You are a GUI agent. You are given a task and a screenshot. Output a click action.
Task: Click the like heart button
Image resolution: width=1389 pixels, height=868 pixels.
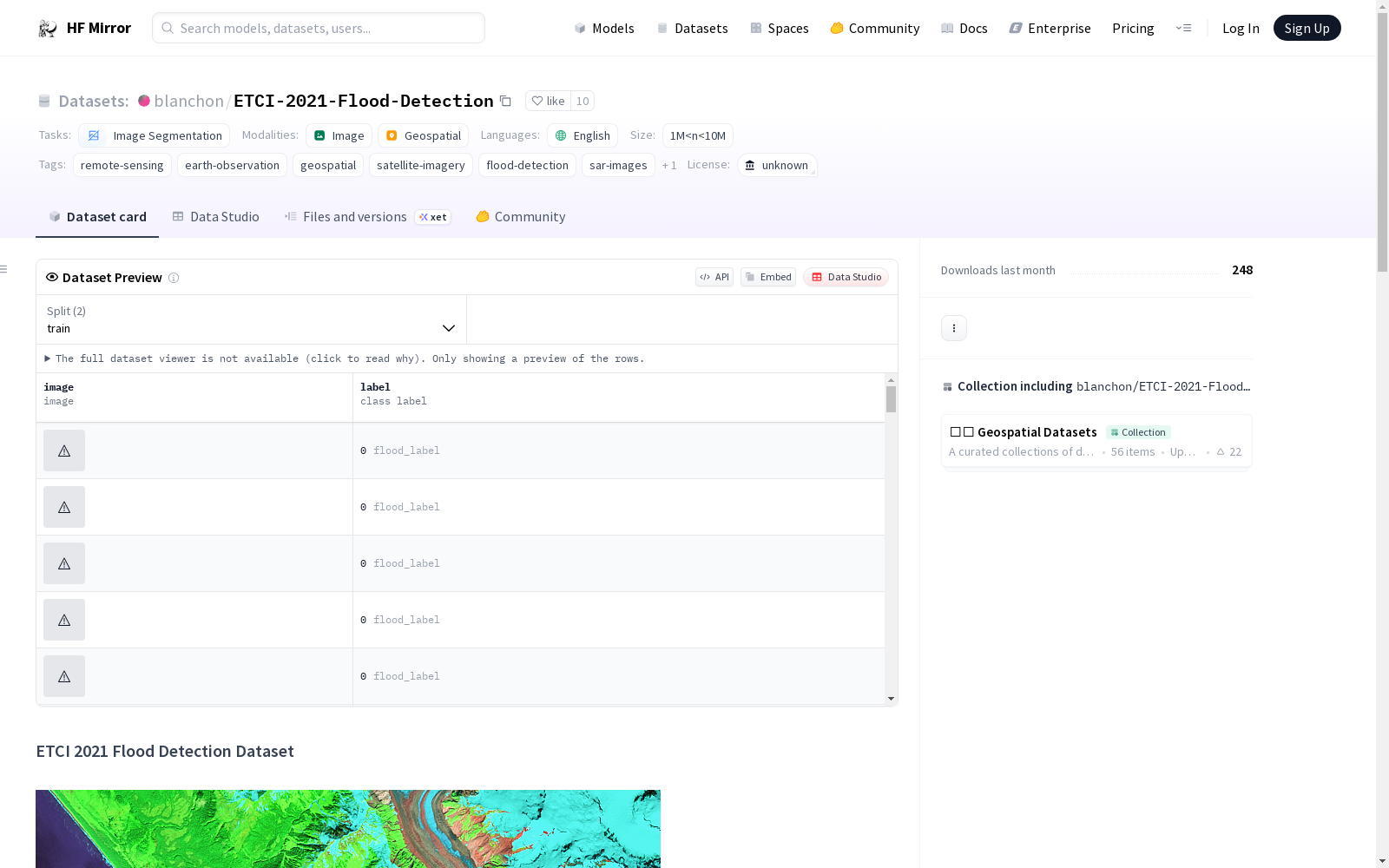click(x=548, y=101)
